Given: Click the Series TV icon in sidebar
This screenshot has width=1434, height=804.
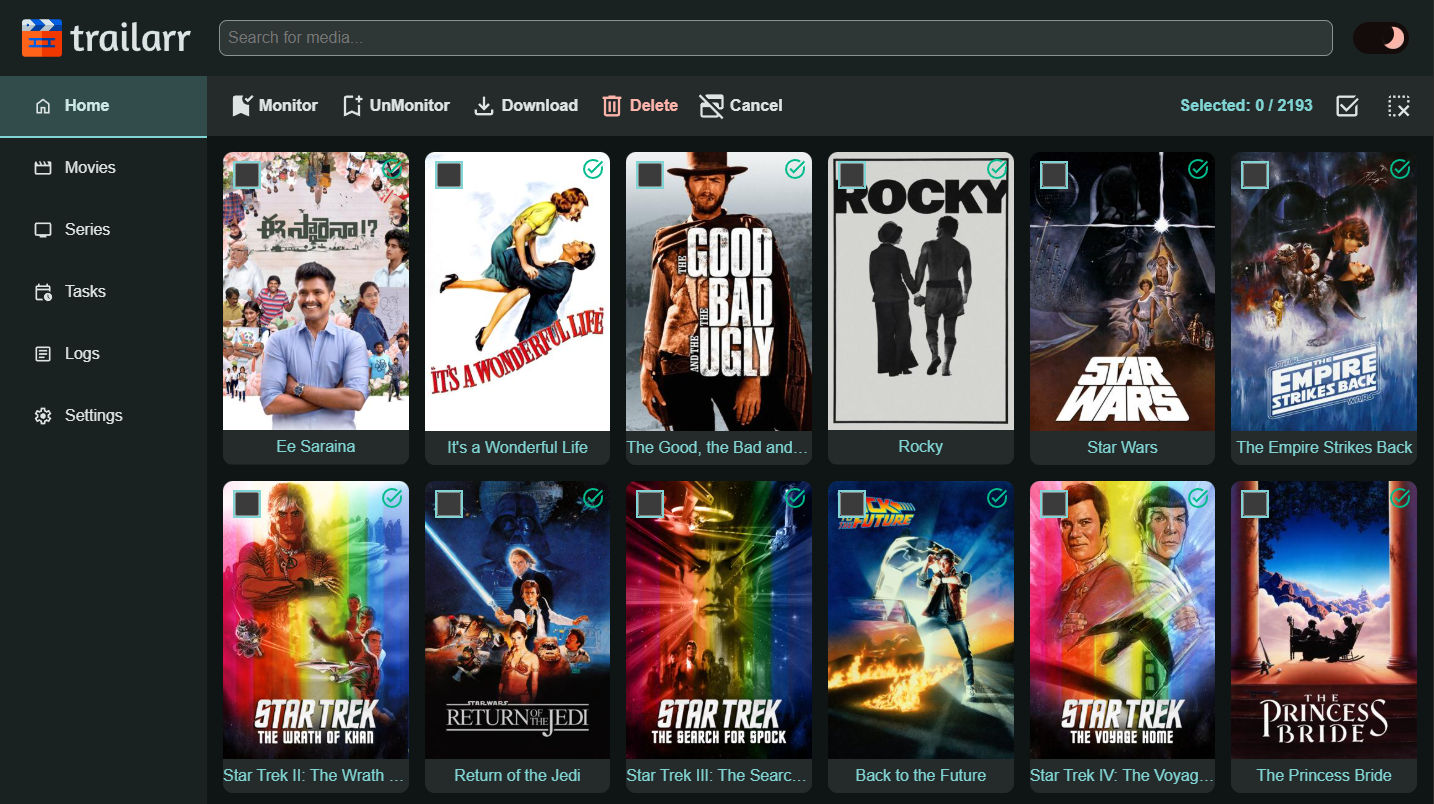Looking at the screenshot, I should coord(43,230).
